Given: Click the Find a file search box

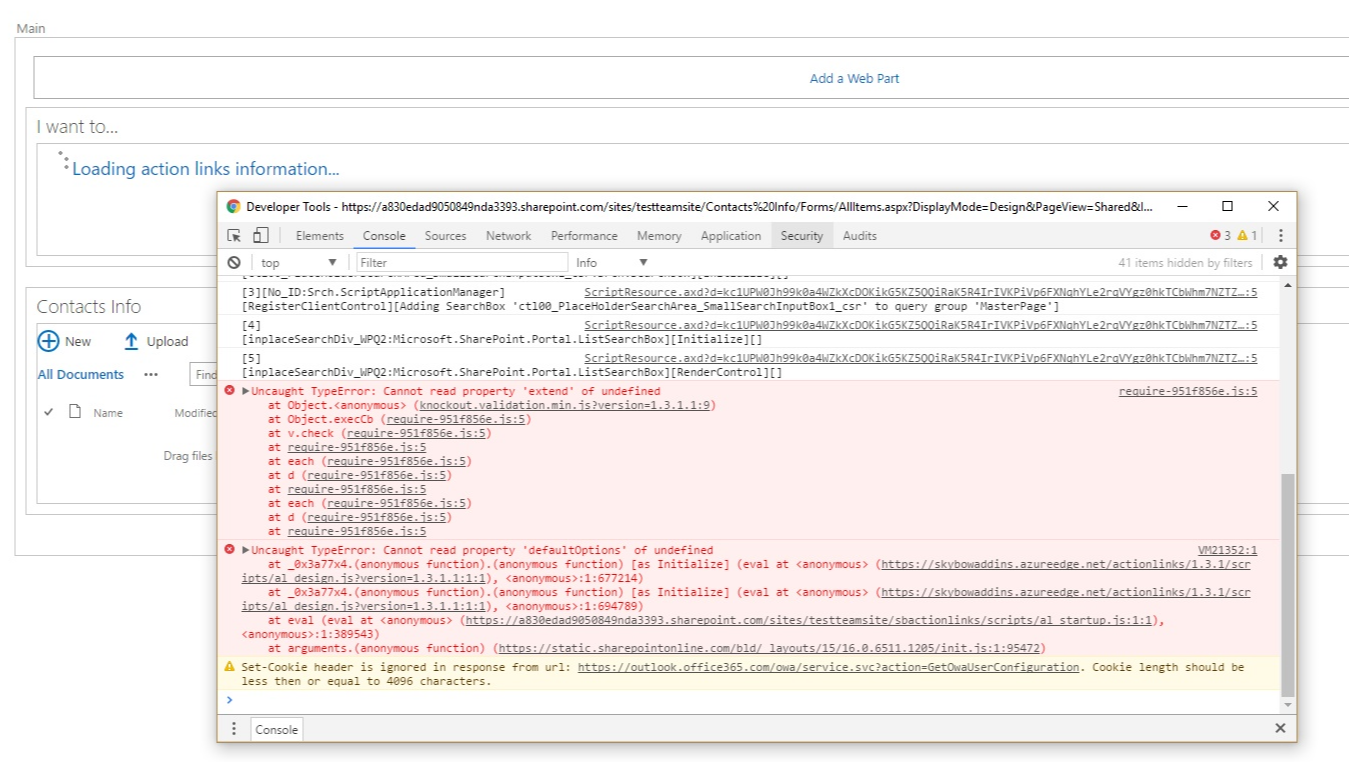Looking at the screenshot, I should pyautogui.click(x=203, y=374).
